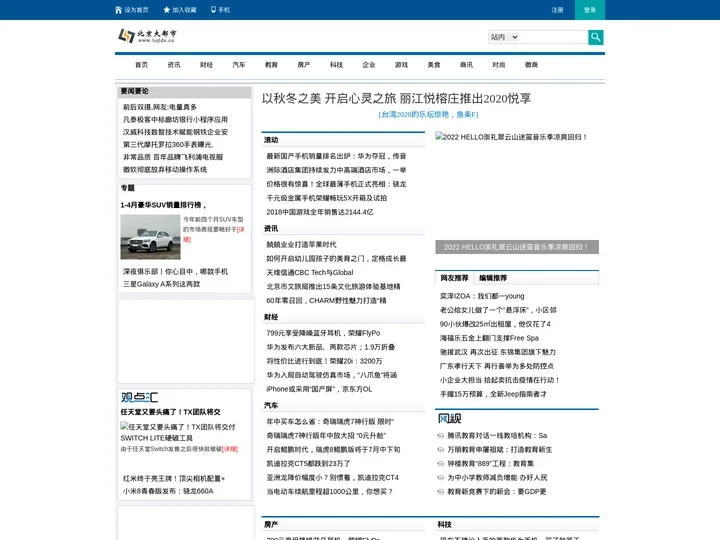The height and width of the screenshot is (540, 720).
Task: Open the 财经 navigation item
Action: pos(207,65)
